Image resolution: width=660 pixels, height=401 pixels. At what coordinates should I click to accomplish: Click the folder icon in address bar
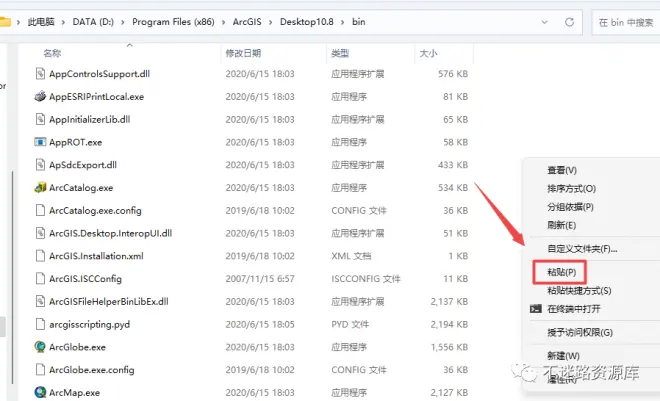point(5,22)
